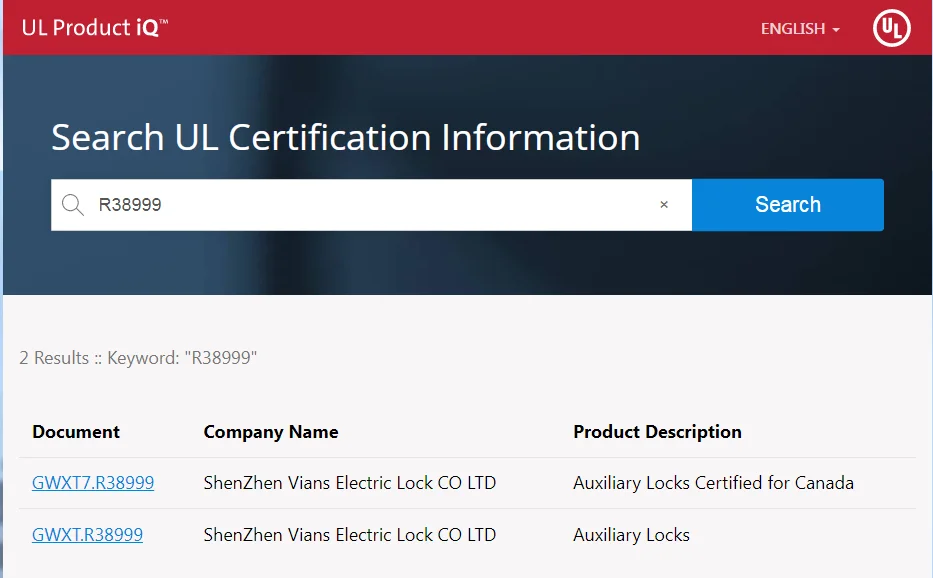Click the Company Name column header
Viewport: 933px width, 578px height.
[x=271, y=432]
